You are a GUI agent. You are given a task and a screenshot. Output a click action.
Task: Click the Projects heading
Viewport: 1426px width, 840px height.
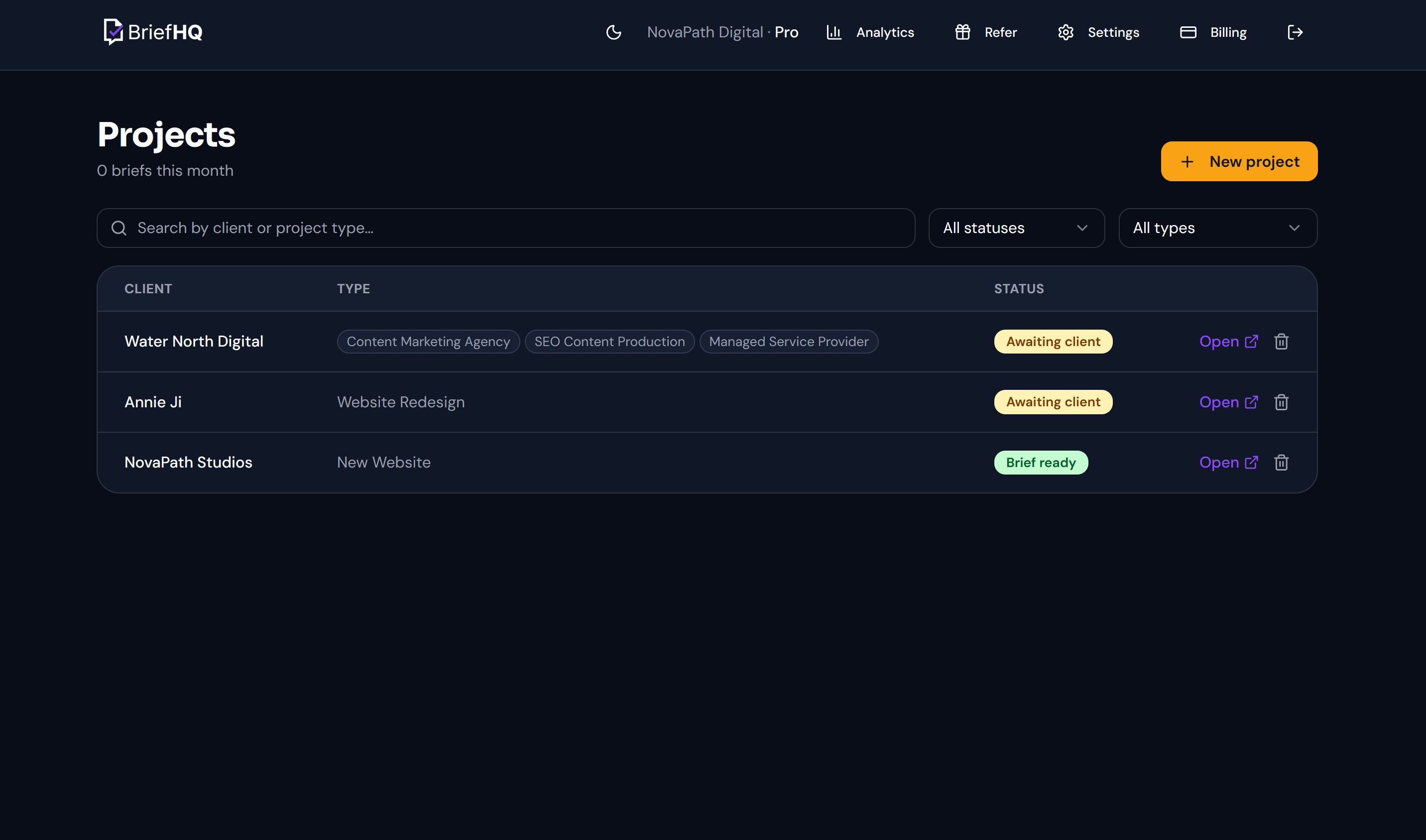166,135
